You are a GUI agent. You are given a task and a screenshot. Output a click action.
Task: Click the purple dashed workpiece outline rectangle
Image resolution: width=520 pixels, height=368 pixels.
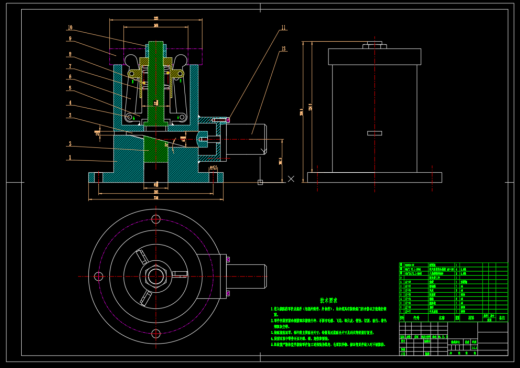[x=156, y=56]
